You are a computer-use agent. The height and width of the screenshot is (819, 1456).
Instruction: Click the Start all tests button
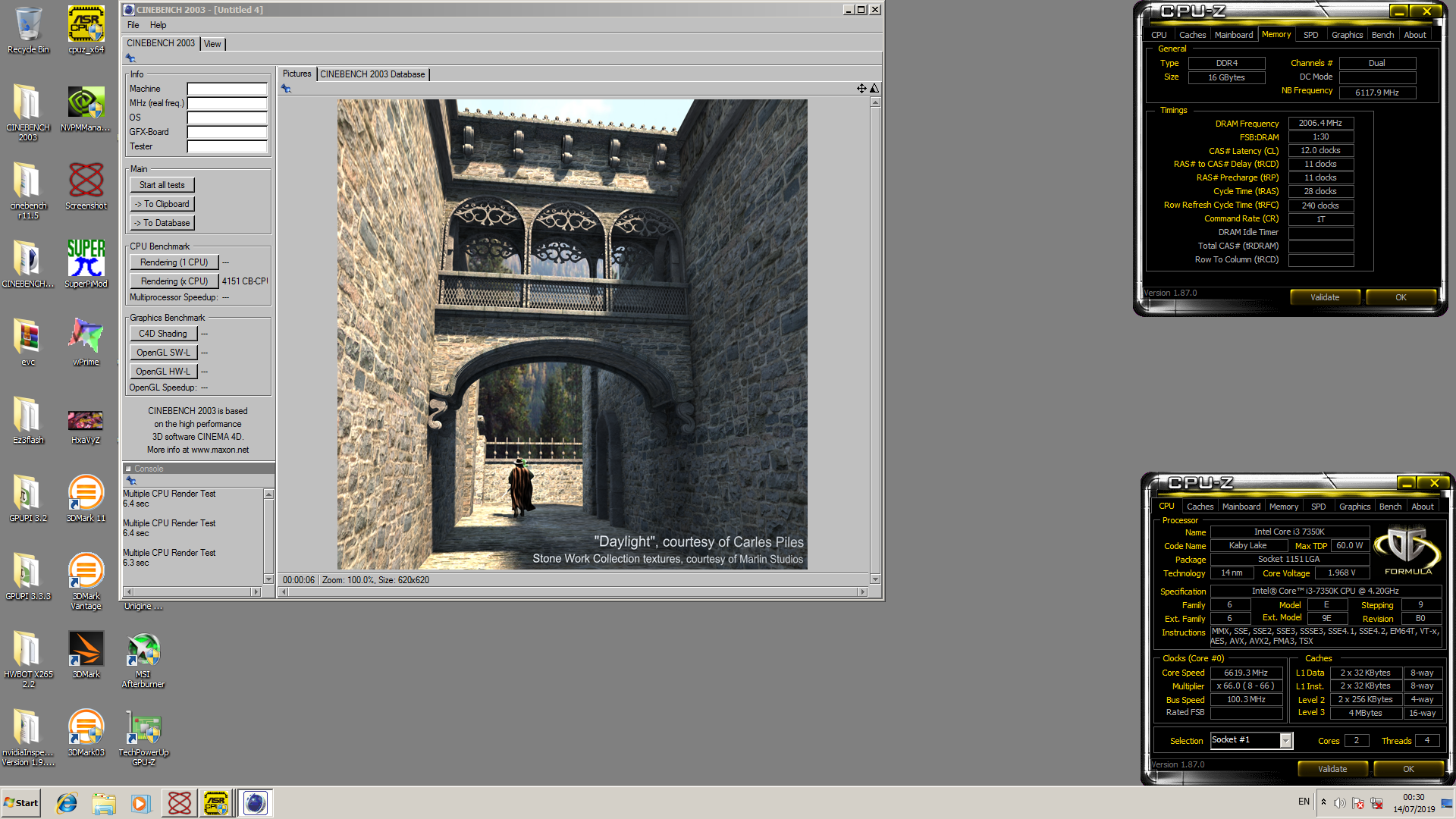(x=162, y=185)
